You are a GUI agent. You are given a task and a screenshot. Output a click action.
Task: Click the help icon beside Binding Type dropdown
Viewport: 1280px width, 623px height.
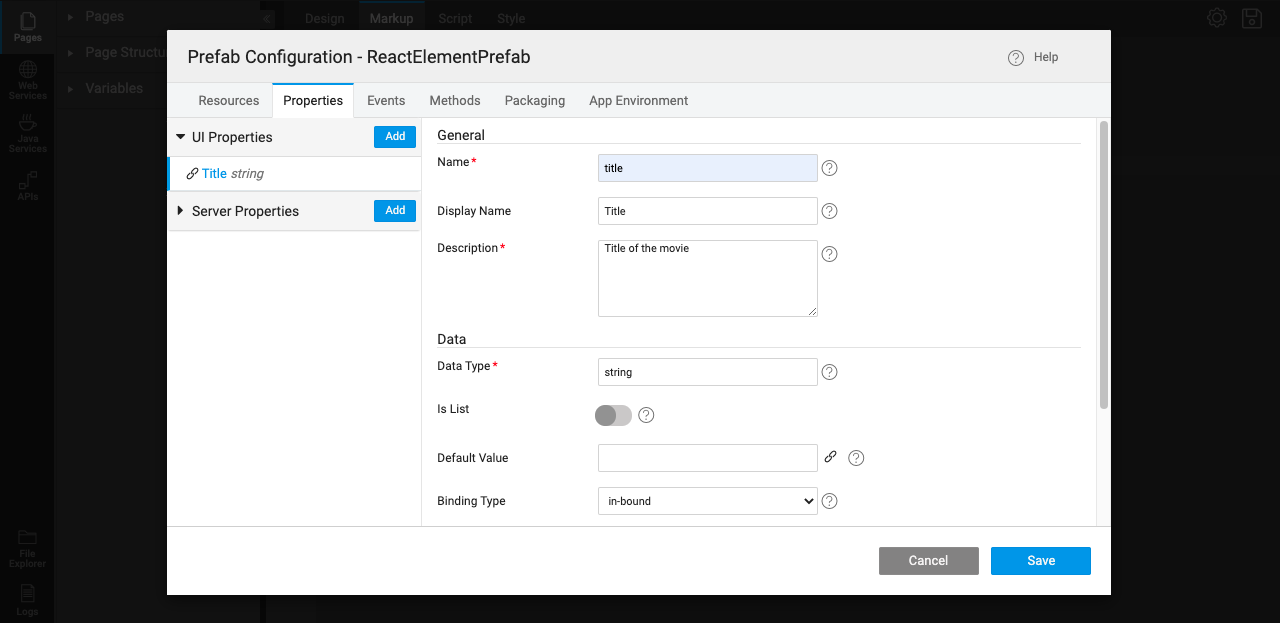click(829, 501)
